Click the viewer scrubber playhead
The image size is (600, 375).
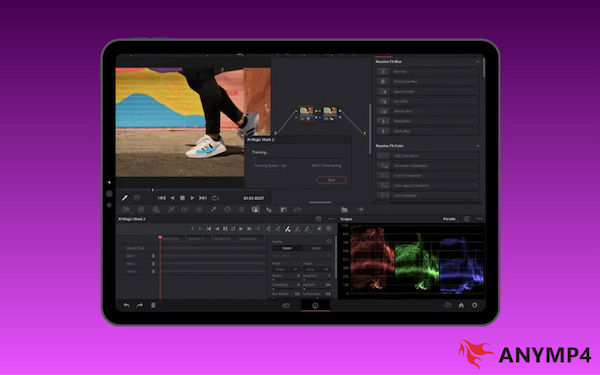(x=153, y=190)
